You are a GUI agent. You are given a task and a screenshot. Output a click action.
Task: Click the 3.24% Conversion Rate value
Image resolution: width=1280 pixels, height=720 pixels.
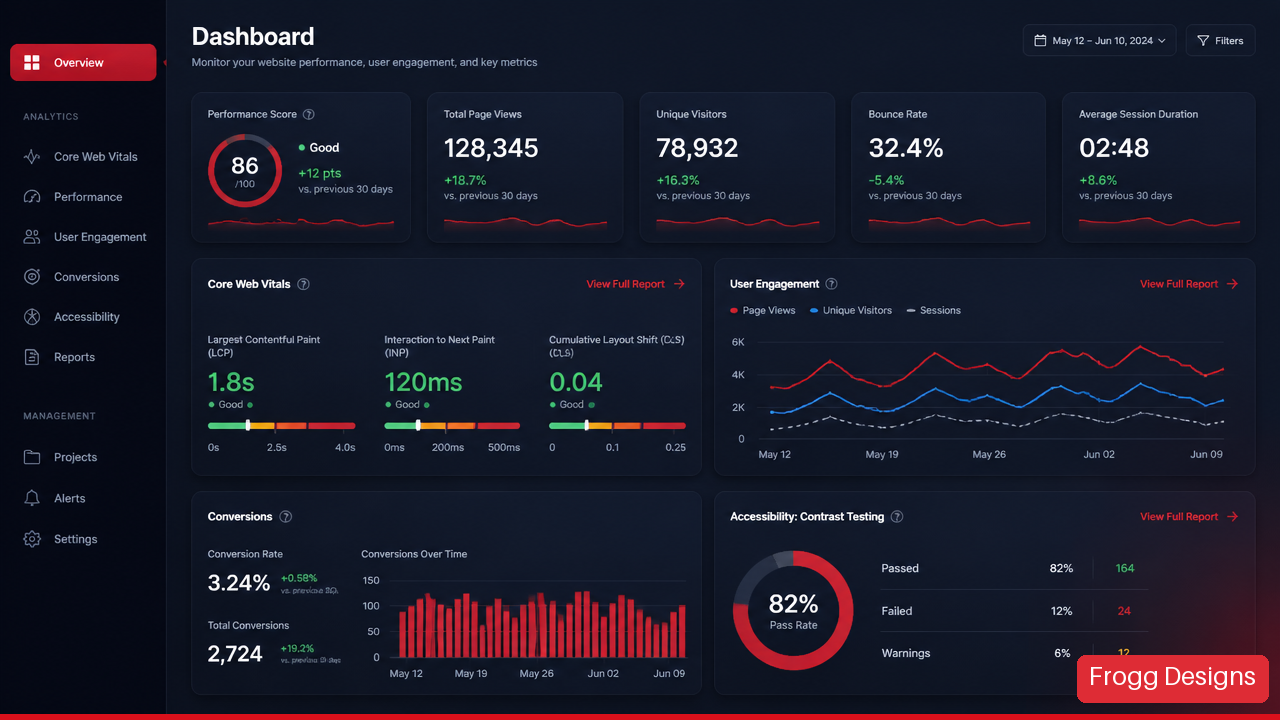click(x=239, y=583)
